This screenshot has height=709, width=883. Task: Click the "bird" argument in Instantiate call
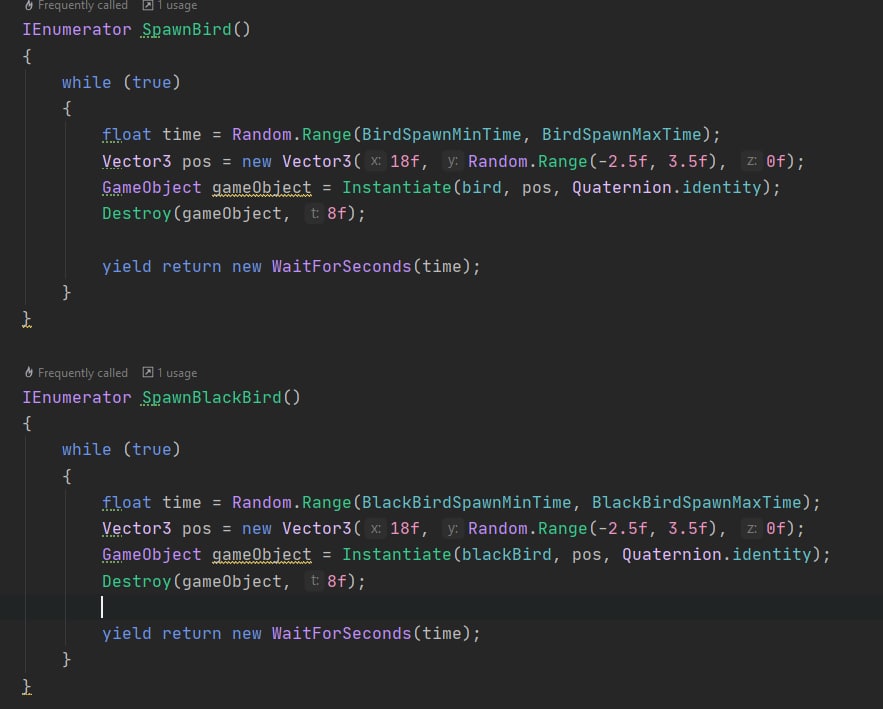[481, 188]
